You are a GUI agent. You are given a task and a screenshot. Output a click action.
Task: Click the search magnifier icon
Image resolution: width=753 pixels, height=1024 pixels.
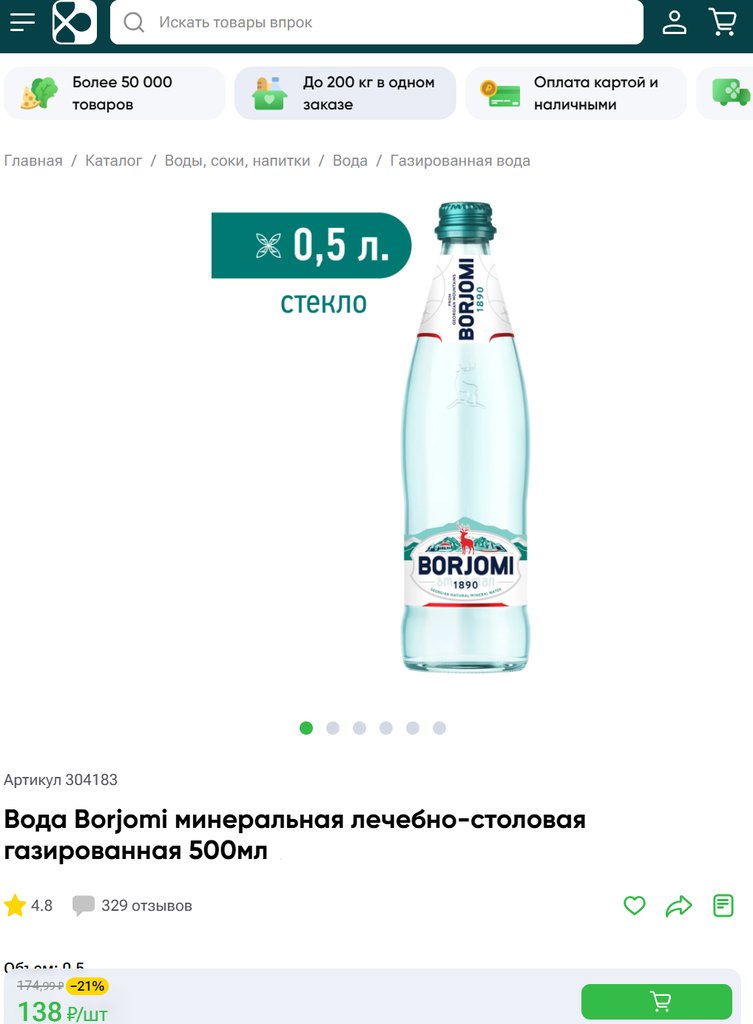pyautogui.click(x=134, y=22)
